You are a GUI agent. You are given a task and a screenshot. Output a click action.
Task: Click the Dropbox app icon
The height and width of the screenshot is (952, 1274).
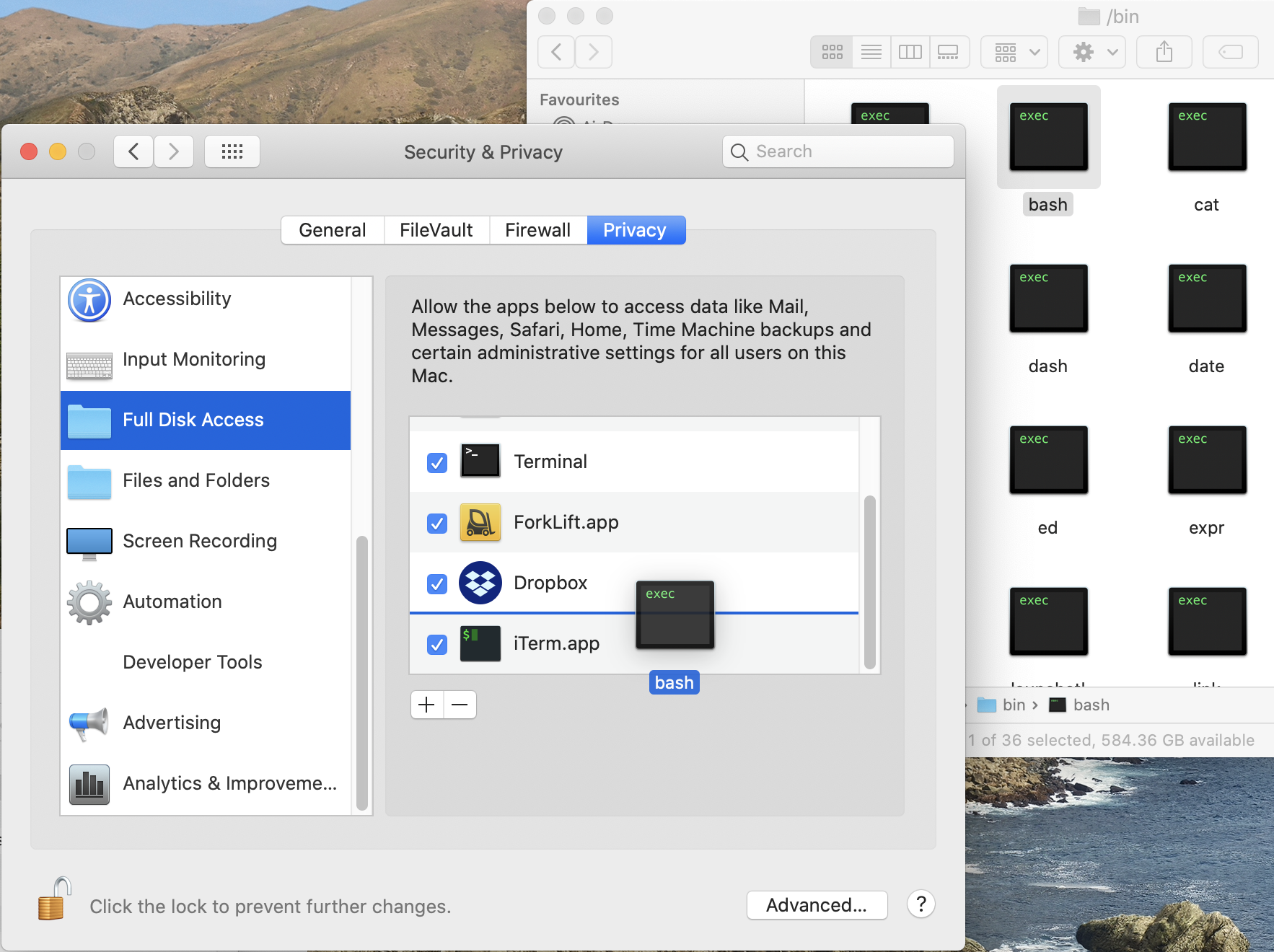[480, 583]
